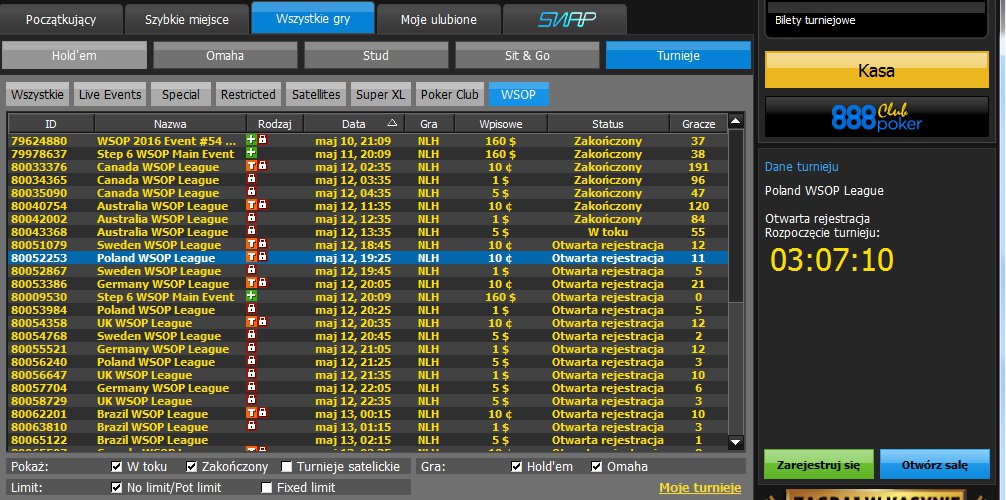Click the Otwórz salę button
The image size is (1006, 500).
click(x=934, y=465)
